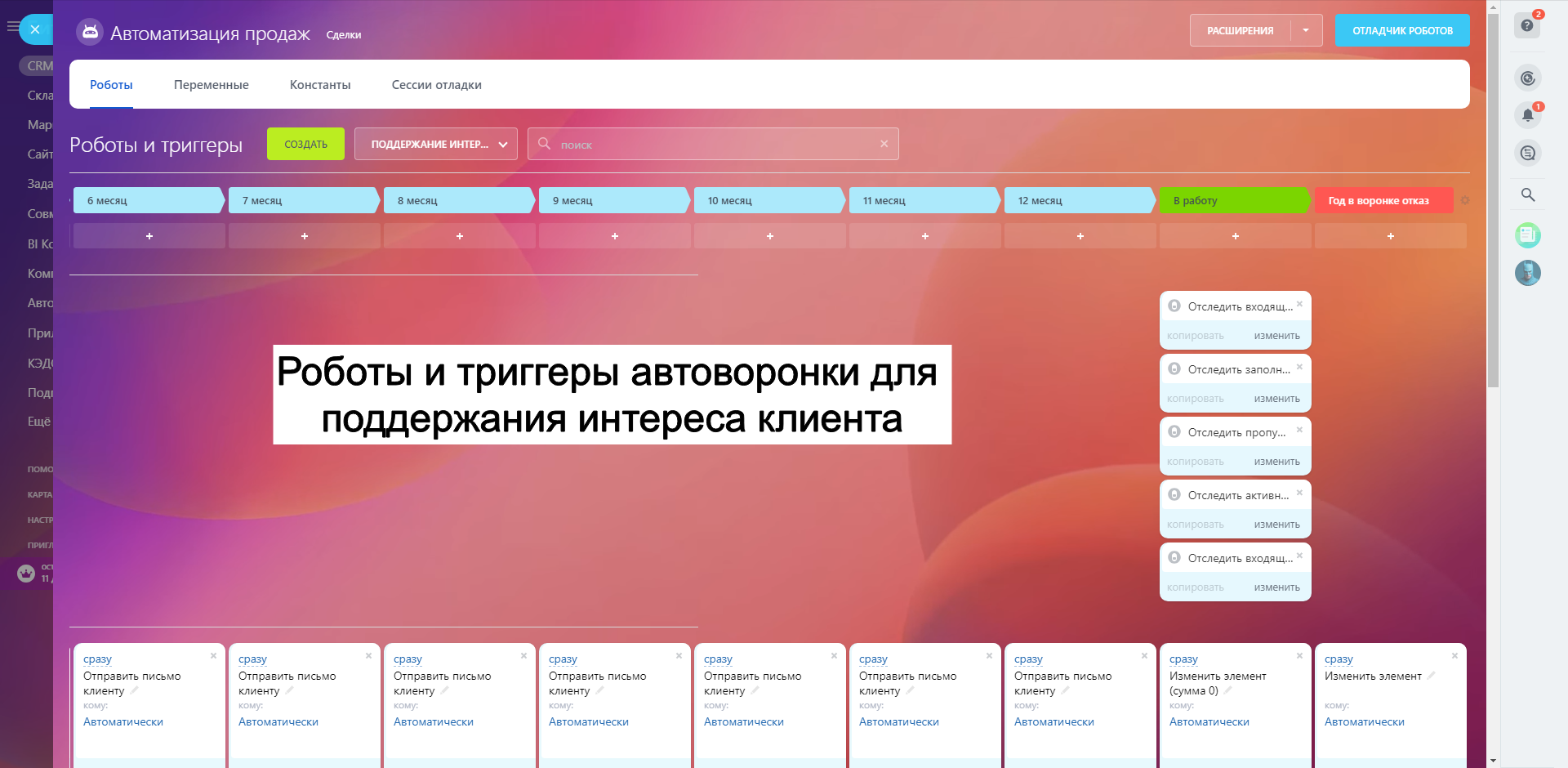Select the green В работу stage header

click(1235, 200)
